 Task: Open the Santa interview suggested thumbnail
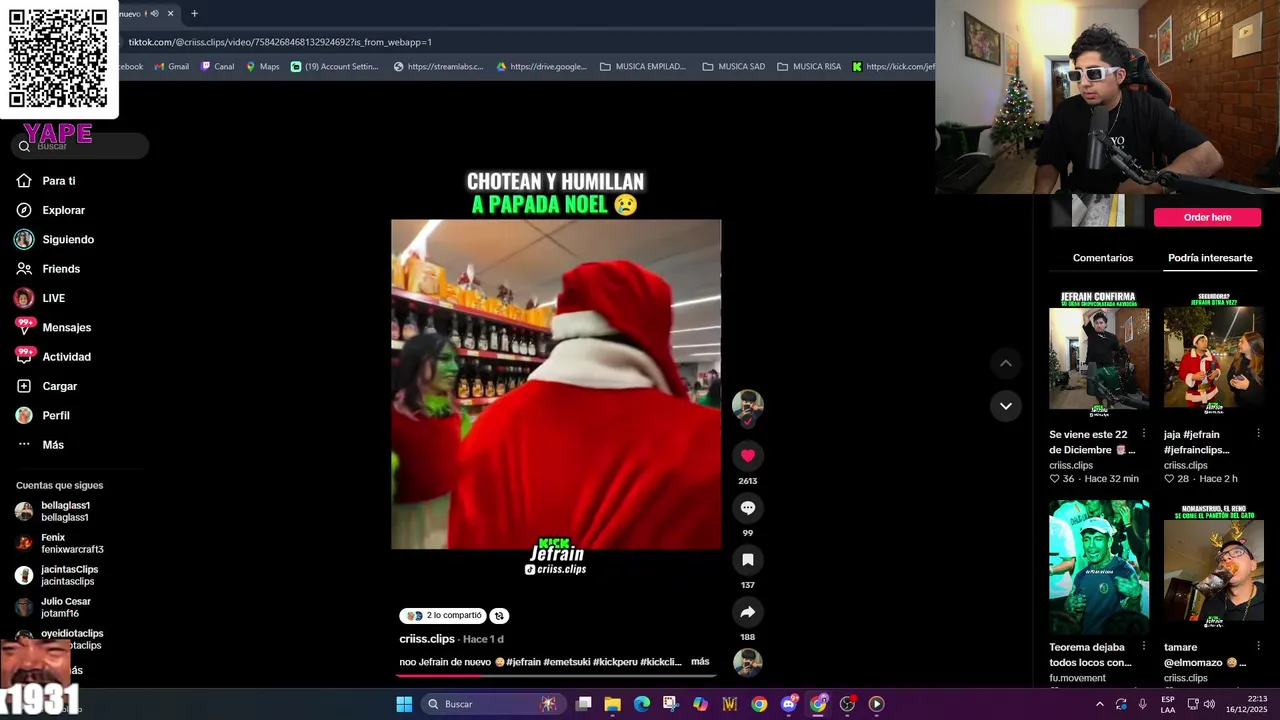pyautogui.click(x=1213, y=354)
